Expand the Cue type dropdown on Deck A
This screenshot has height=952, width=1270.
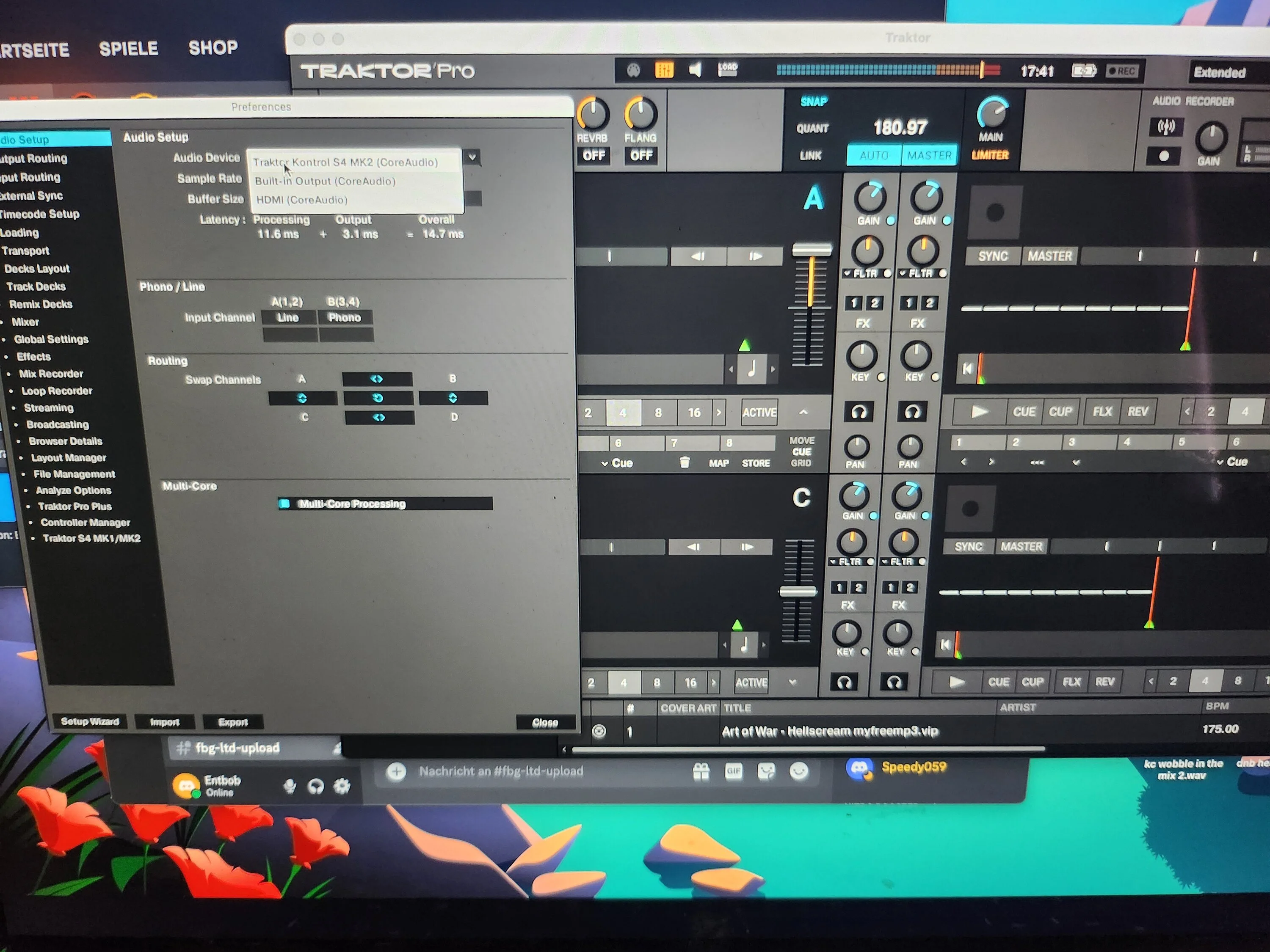[617, 463]
